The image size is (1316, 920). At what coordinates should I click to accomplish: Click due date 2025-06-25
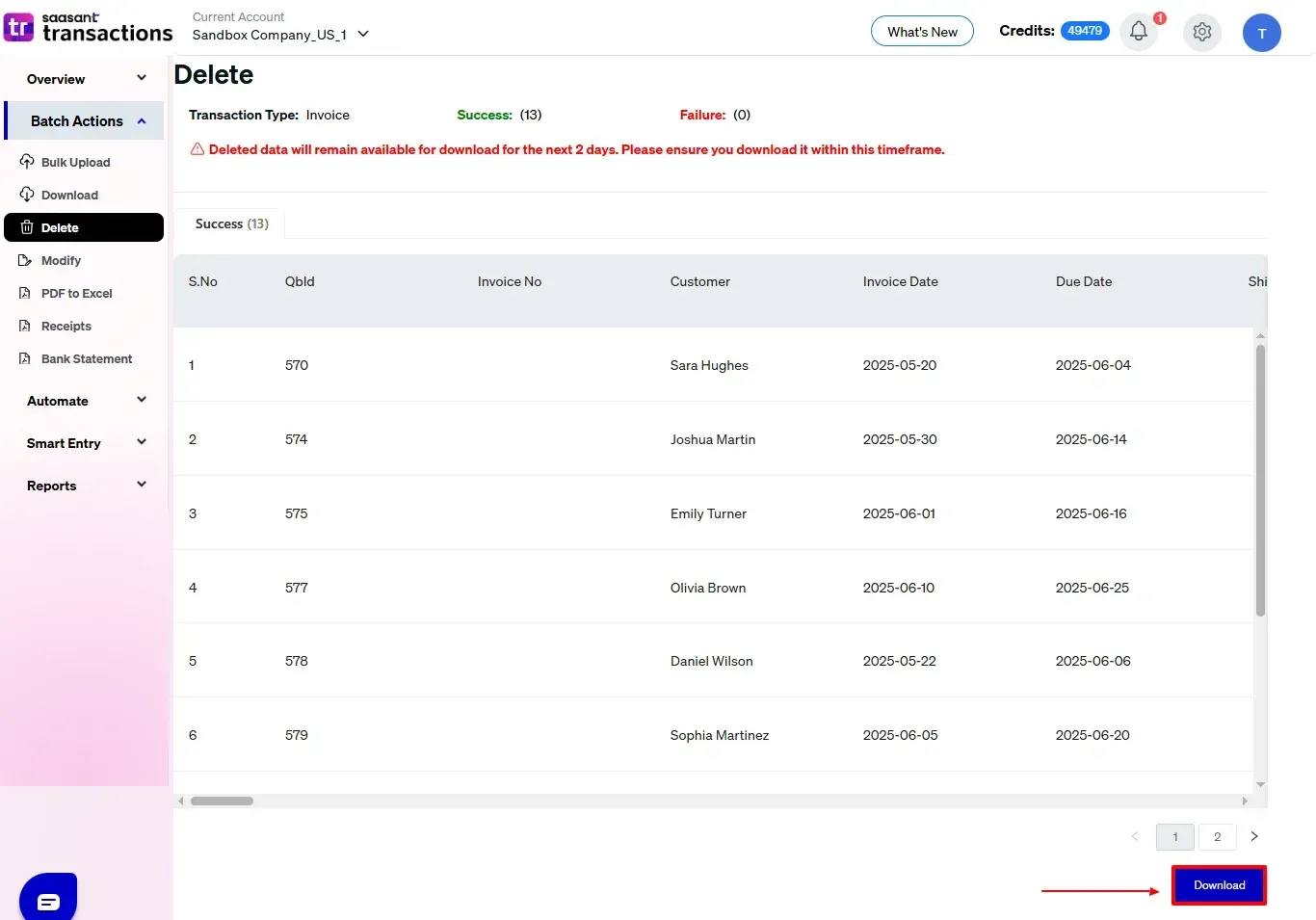(1092, 588)
